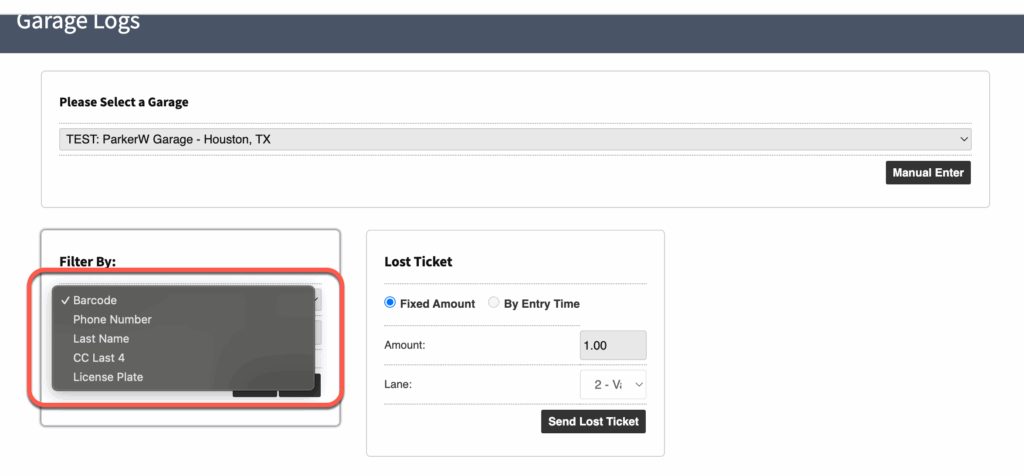Select the By Entry Time radio button
The height and width of the screenshot is (476, 1024).
(x=494, y=303)
